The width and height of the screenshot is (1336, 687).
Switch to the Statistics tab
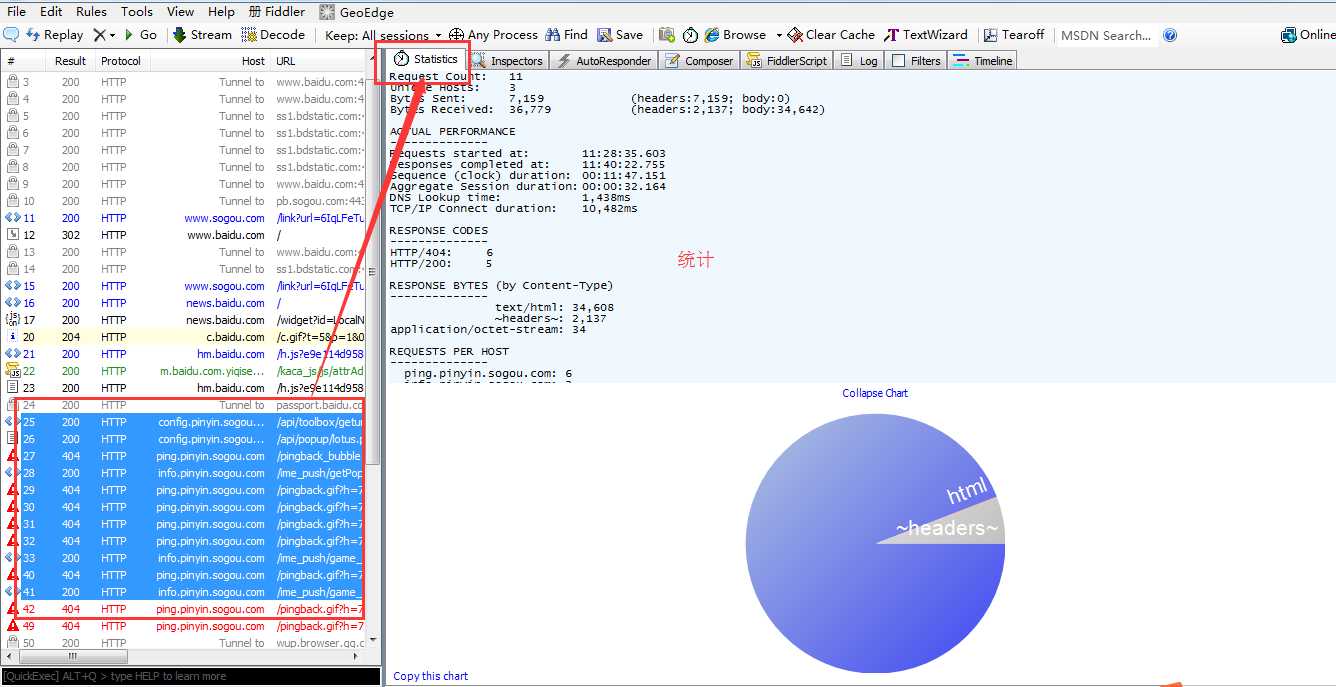click(x=426, y=59)
